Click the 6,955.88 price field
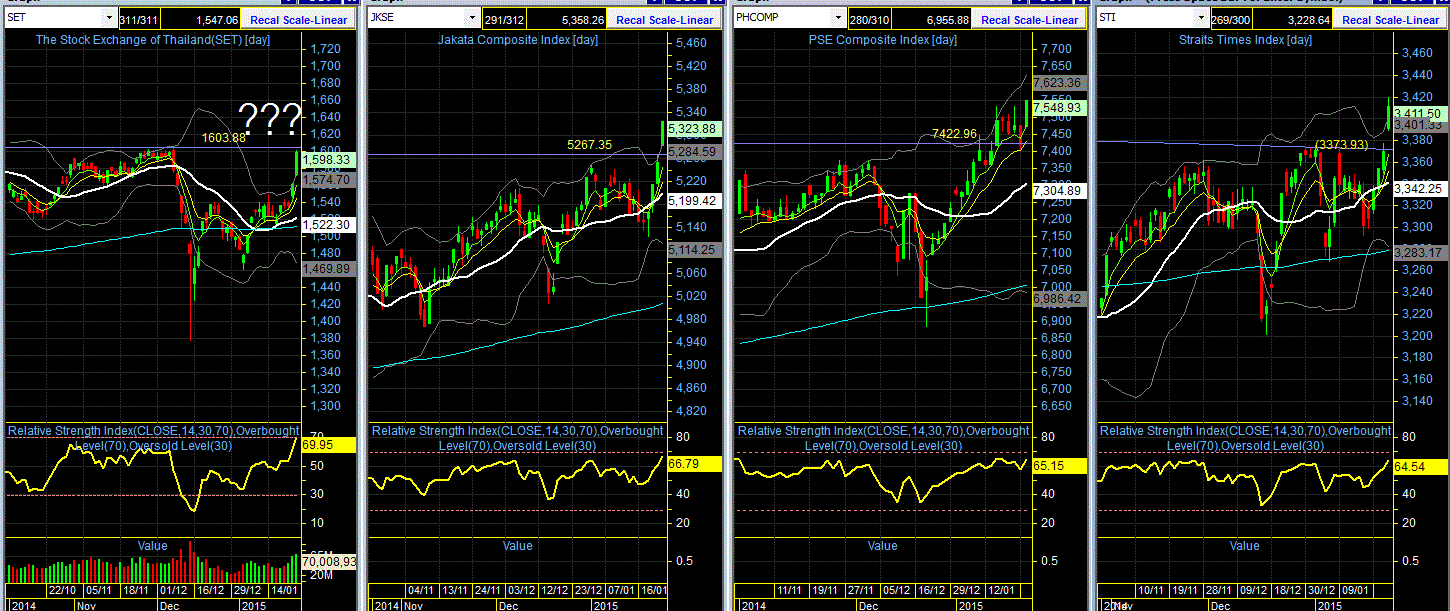Image resolution: width=1450 pixels, height=611 pixels. tap(934, 19)
